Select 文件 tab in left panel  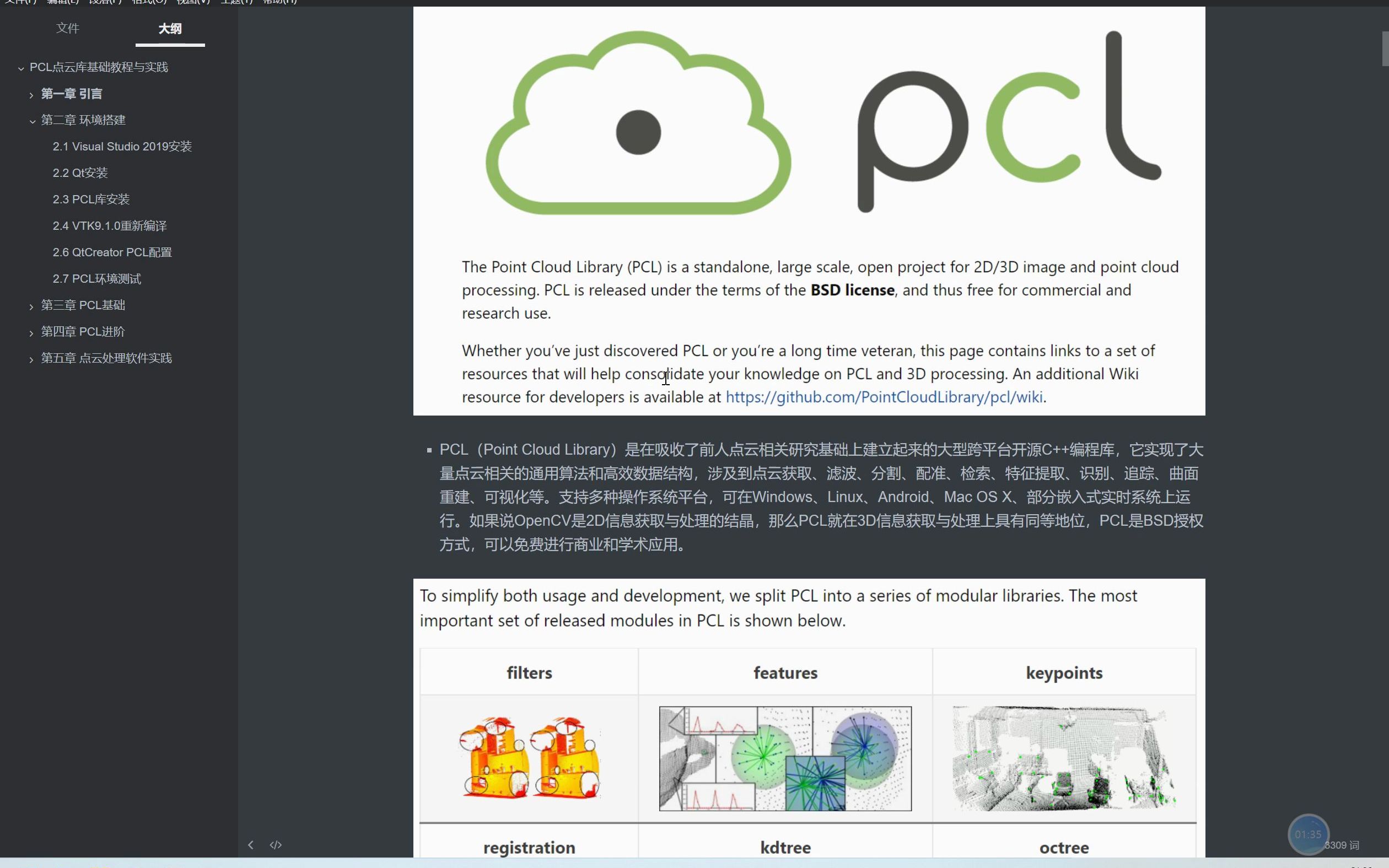(67, 28)
